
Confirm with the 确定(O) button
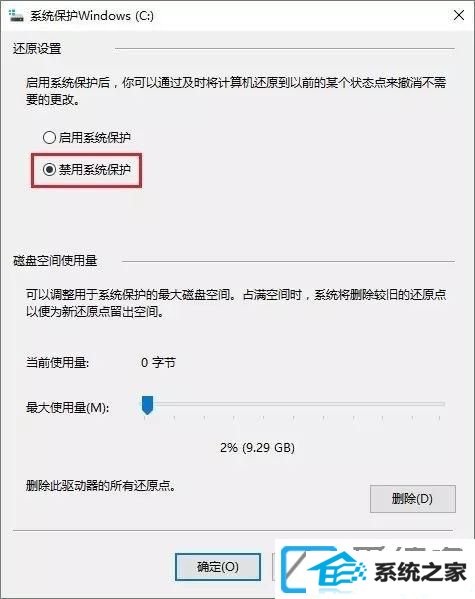(218, 567)
